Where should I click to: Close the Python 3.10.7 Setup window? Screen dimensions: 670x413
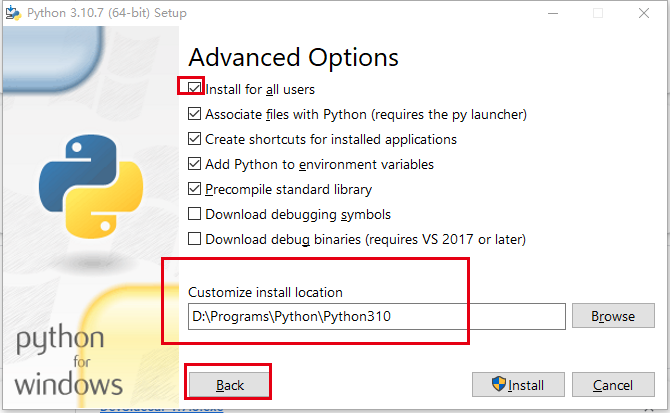coord(644,13)
